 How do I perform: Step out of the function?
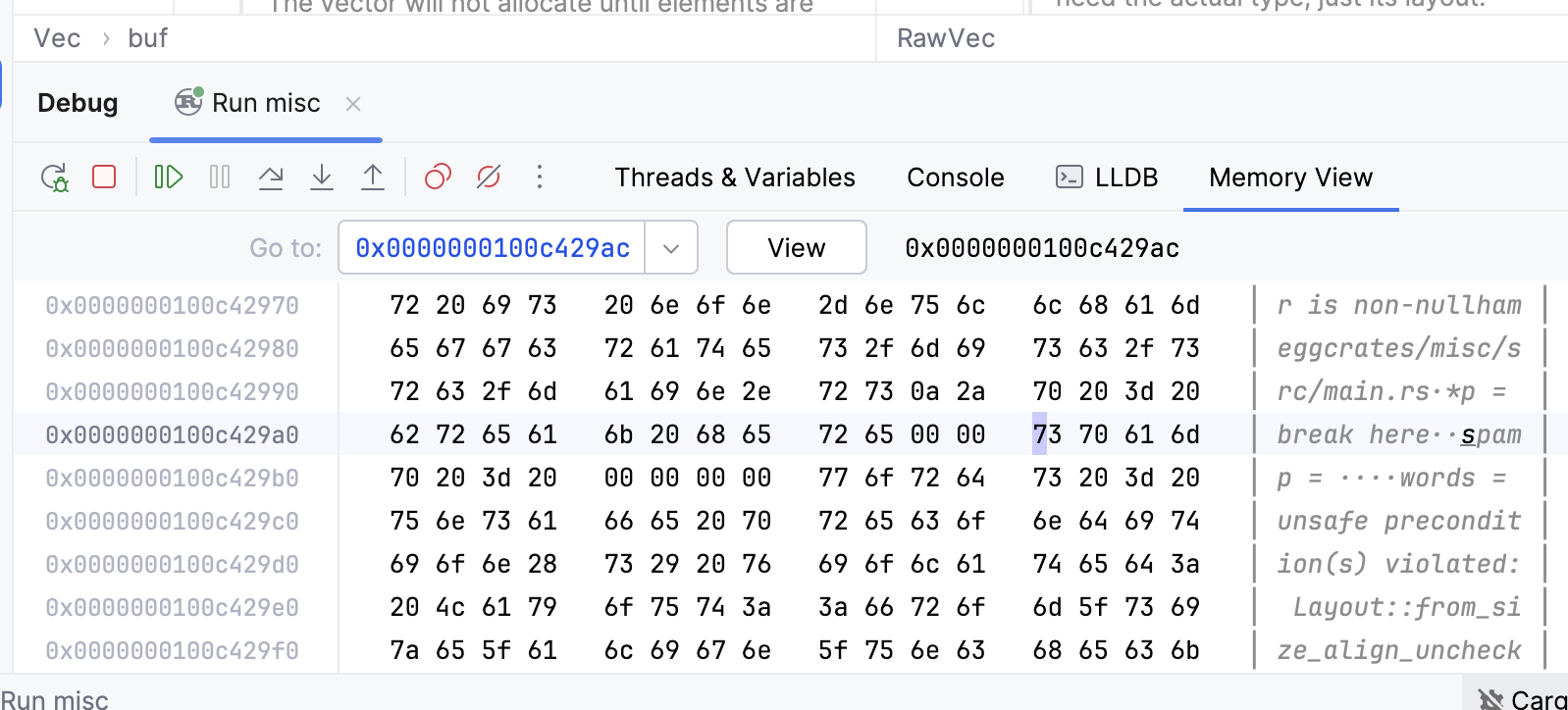point(373,177)
